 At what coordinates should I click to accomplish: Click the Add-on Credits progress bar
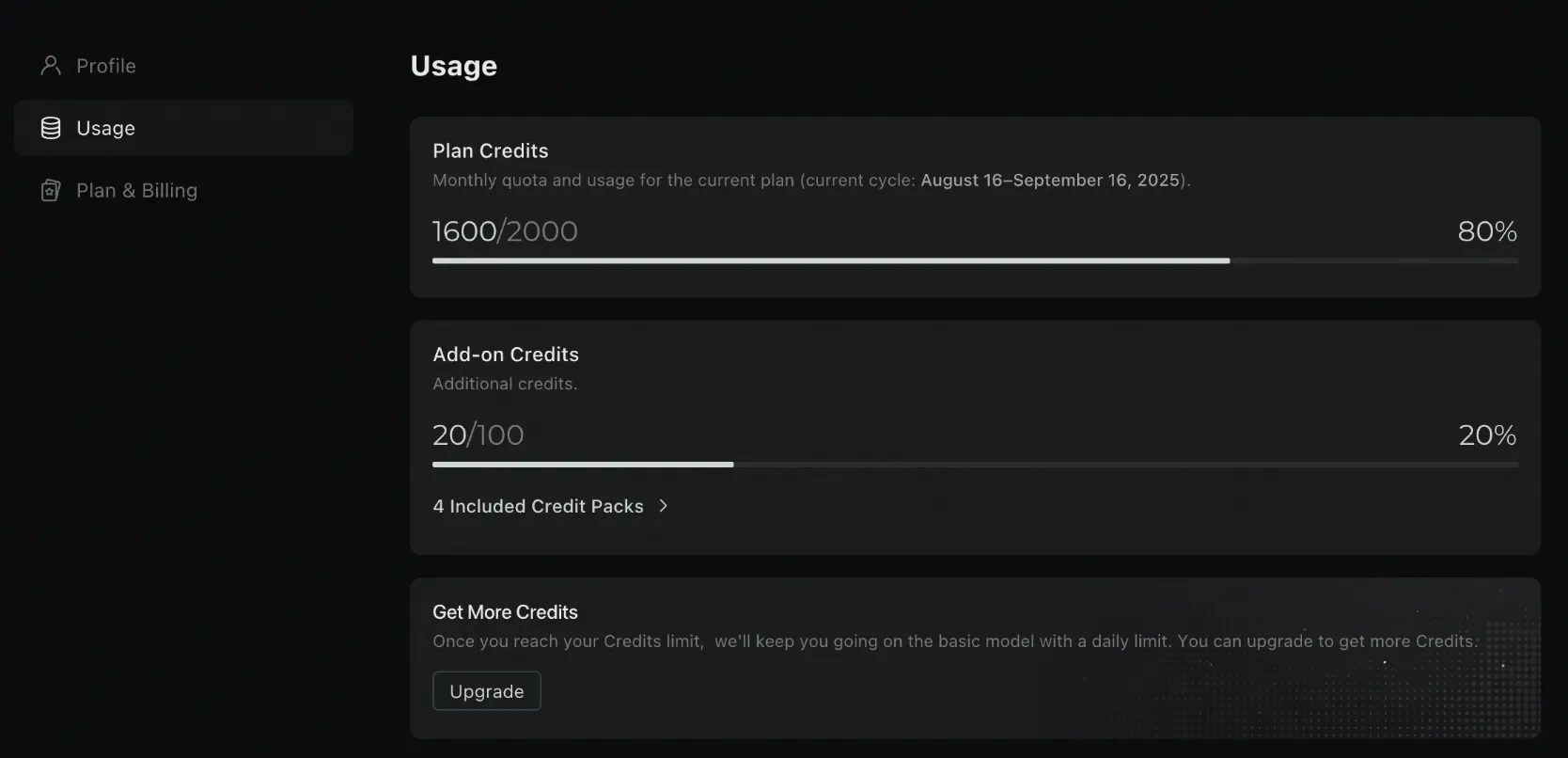pyautogui.click(x=975, y=465)
